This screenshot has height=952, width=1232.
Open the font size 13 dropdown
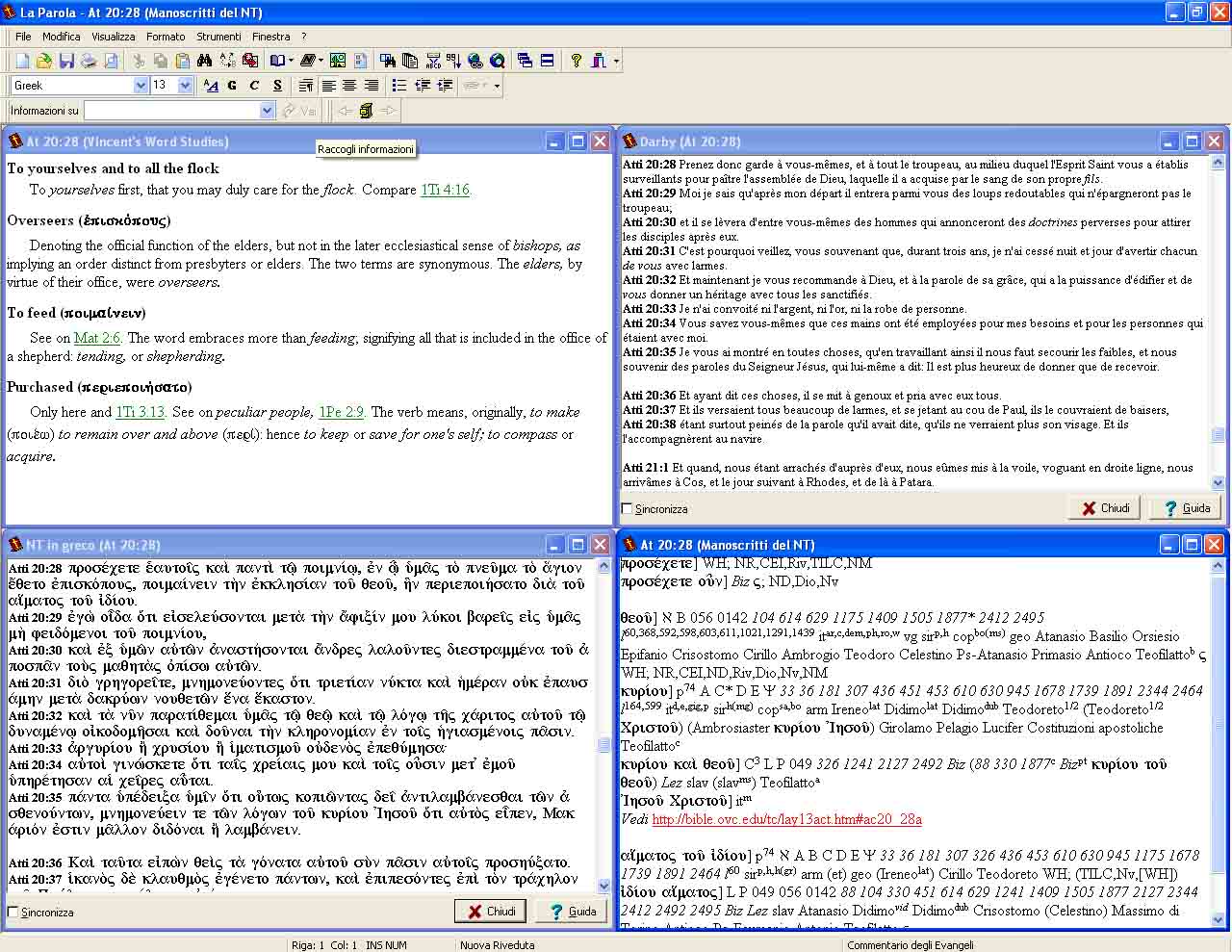point(185,85)
